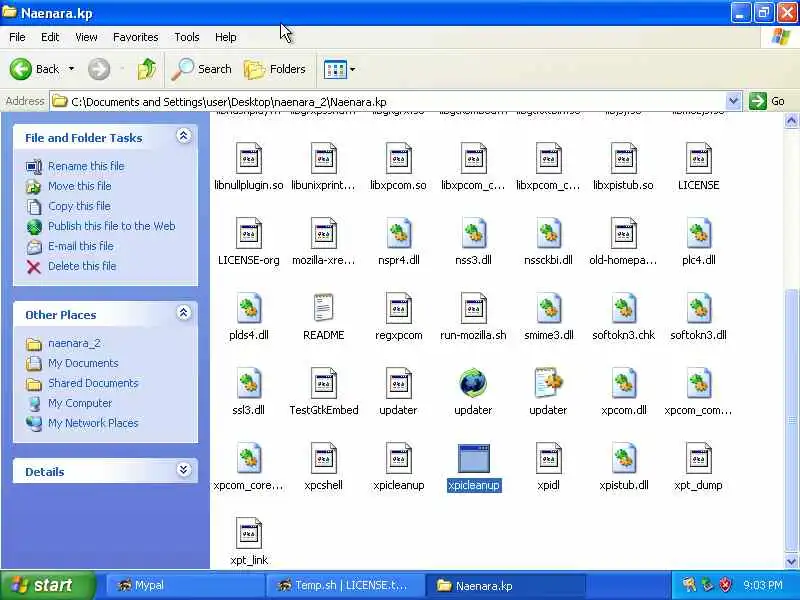Select the plds4.dll file icon
This screenshot has height=600, width=800.
(x=248, y=308)
